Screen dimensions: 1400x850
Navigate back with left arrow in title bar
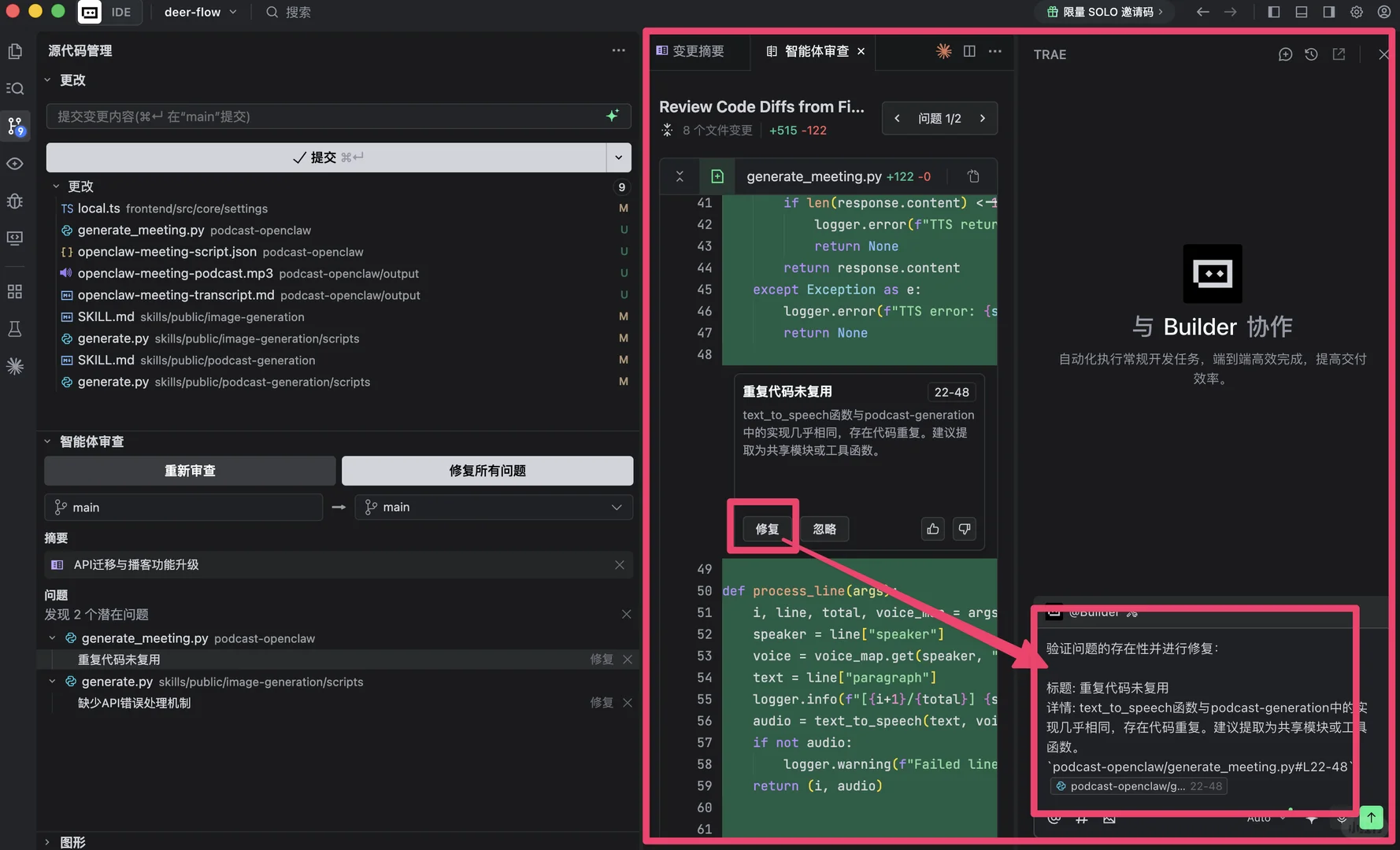[x=1202, y=12]
